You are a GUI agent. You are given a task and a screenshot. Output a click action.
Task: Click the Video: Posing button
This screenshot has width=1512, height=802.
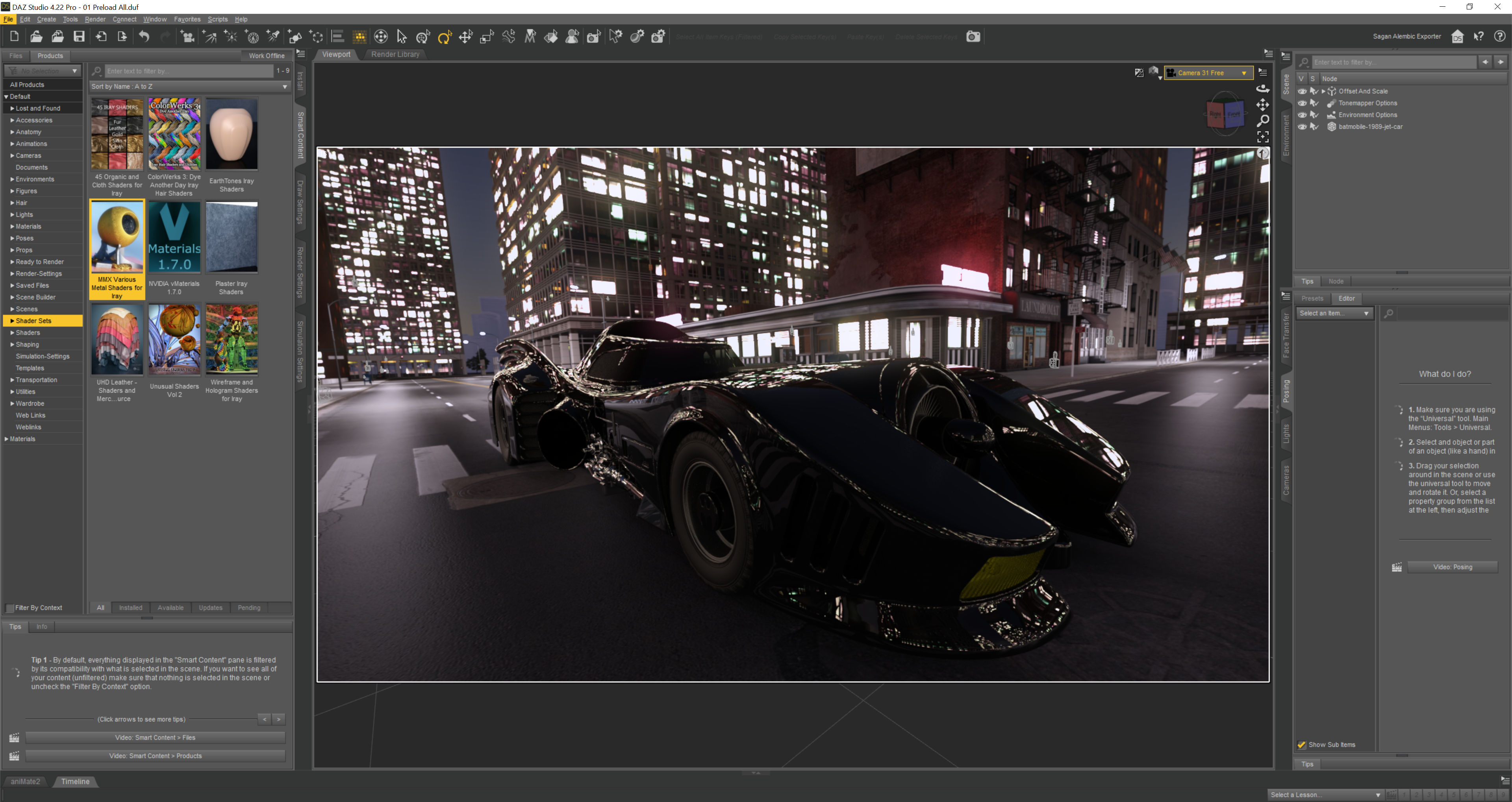point(1452,567)
